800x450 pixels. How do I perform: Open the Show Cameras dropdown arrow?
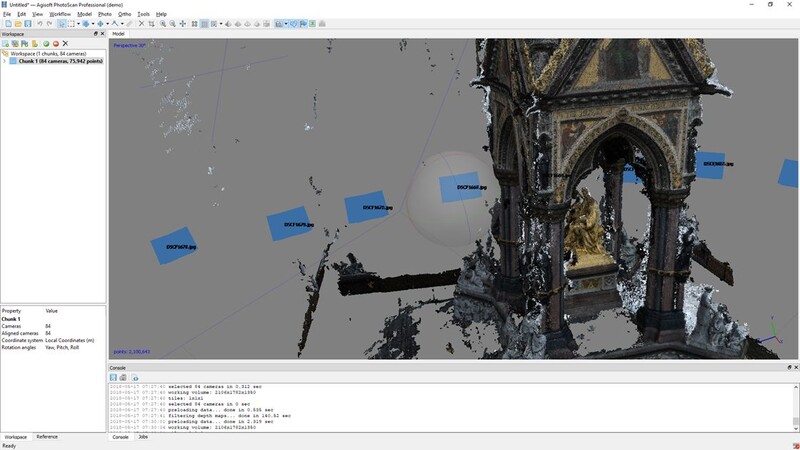click(x=286, y=23)
